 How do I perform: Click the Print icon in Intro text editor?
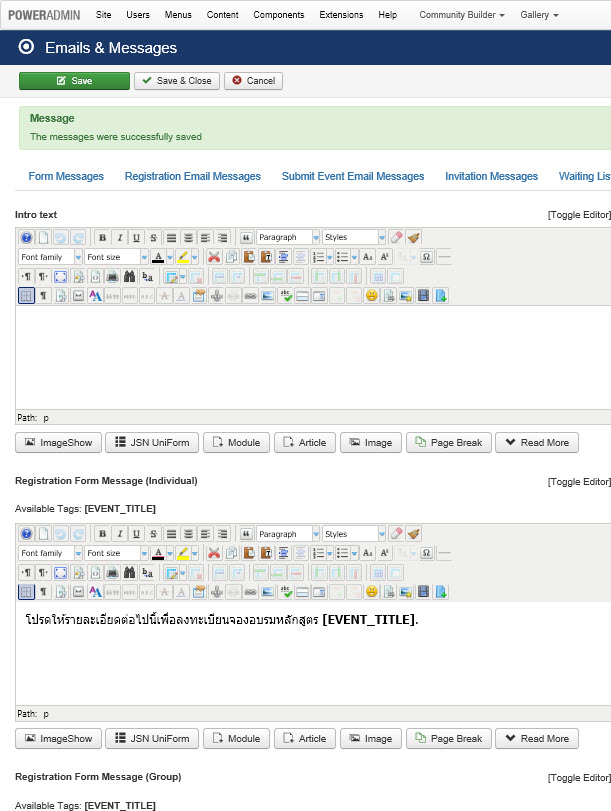113,276
